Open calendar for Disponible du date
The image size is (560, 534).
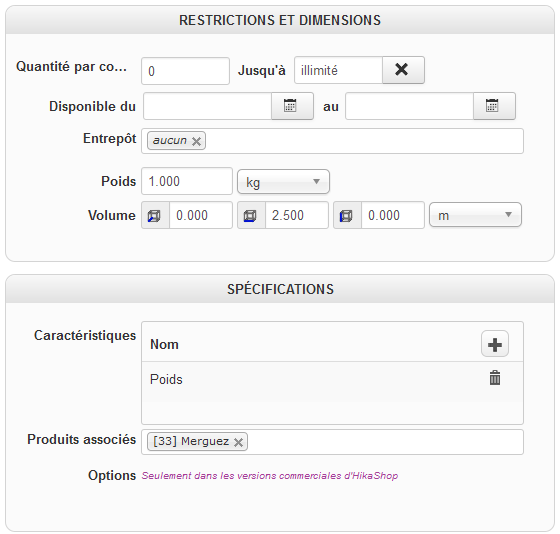[292, 106]
